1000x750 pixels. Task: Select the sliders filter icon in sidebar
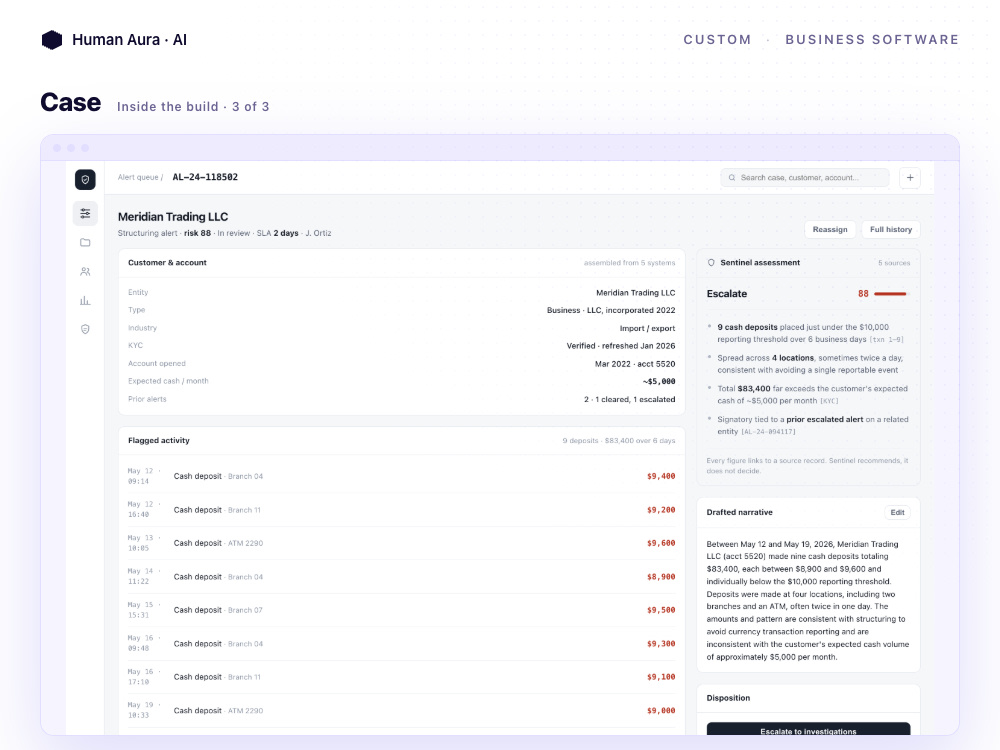click(85, 214)
